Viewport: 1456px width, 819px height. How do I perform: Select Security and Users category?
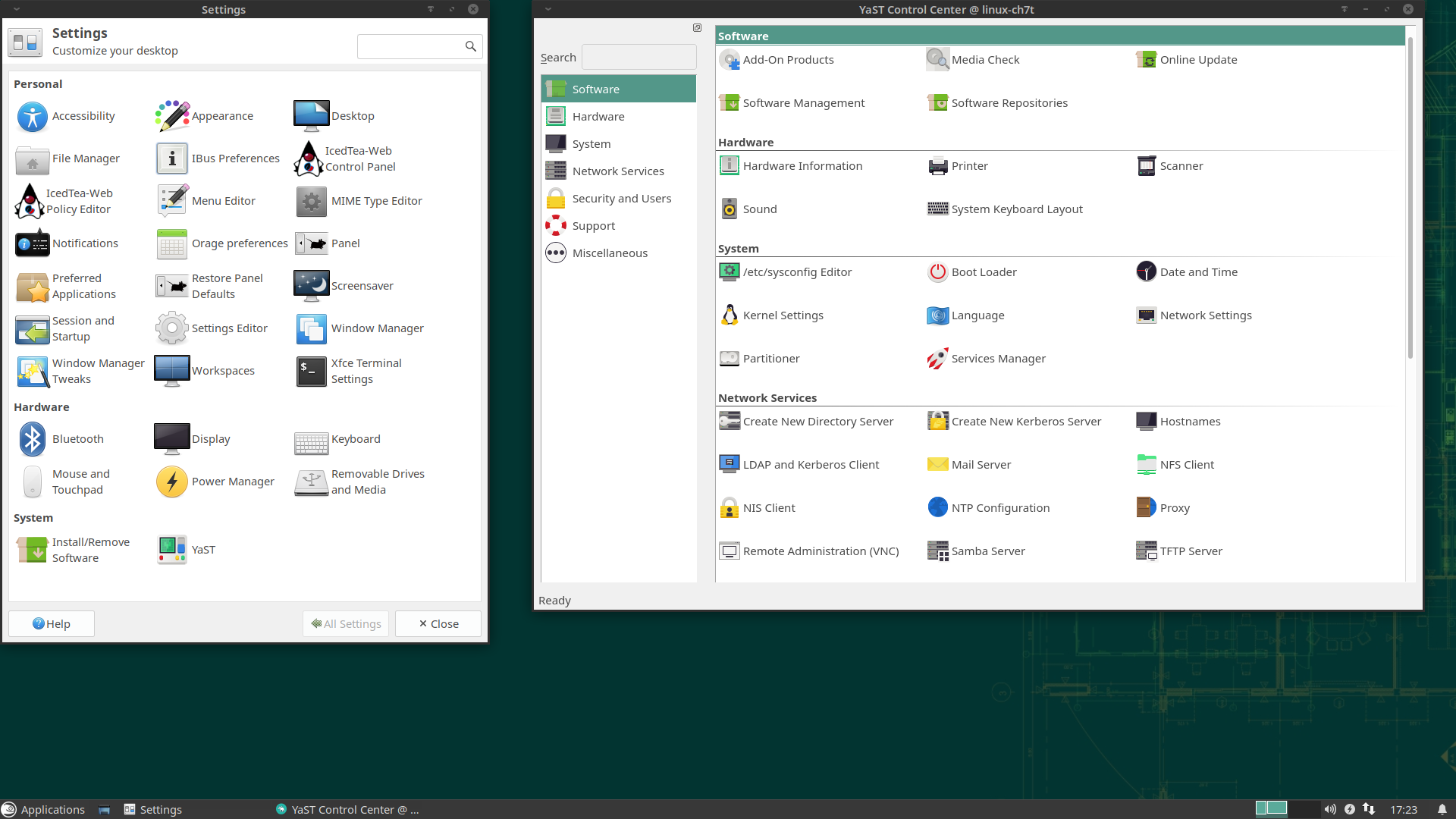(x=621, y=199)
